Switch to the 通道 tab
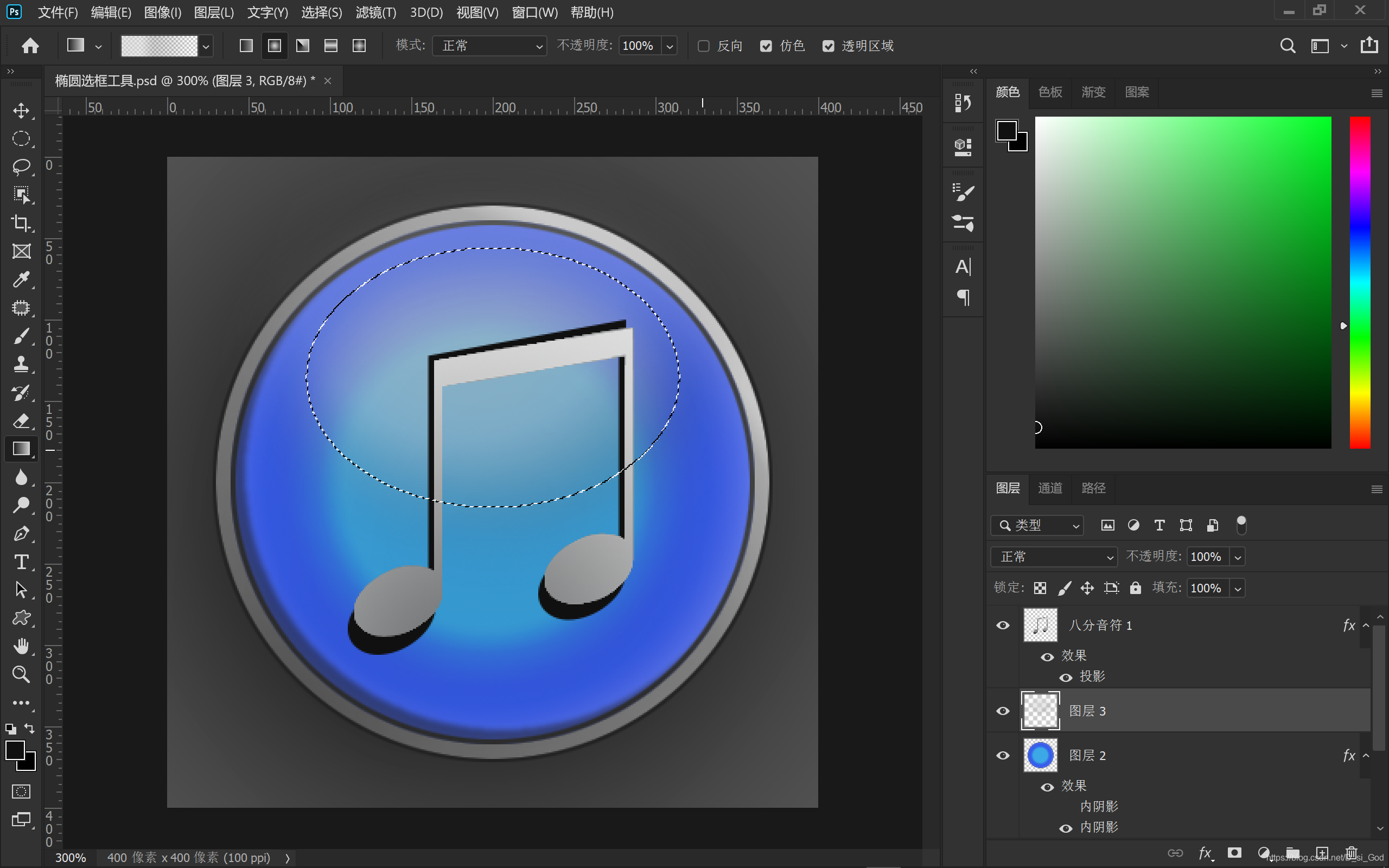This screenshot has width=1389, height=868. tap(1050, 488)
